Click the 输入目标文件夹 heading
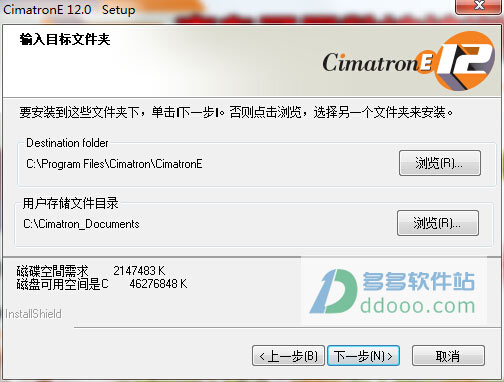 [x=65, y=39]
